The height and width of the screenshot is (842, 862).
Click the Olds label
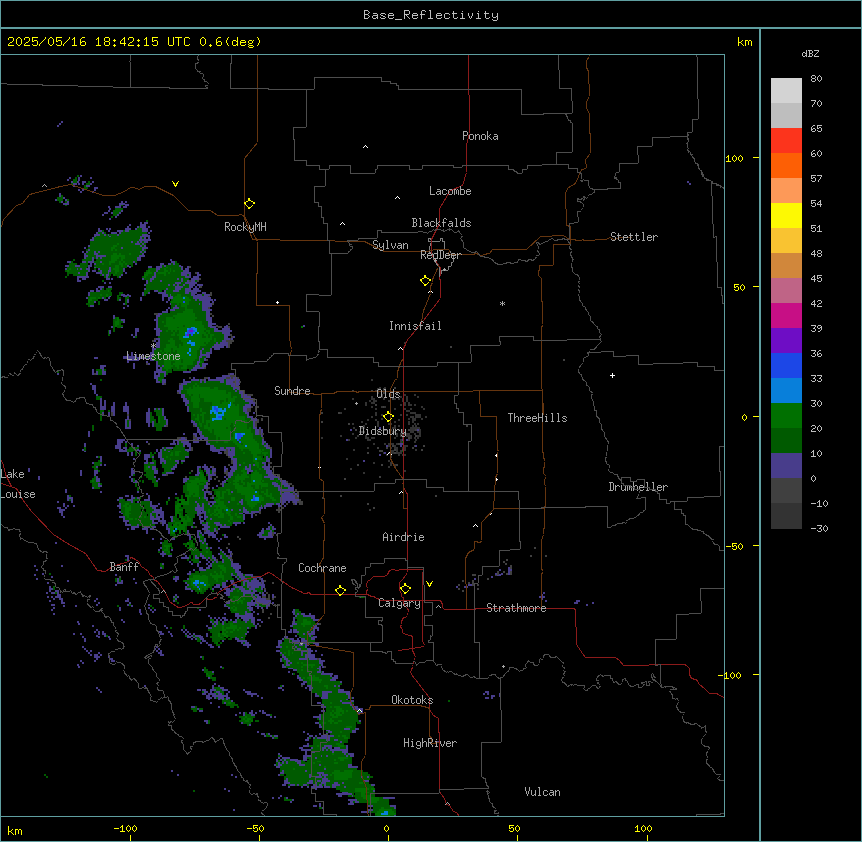point(388,394)
